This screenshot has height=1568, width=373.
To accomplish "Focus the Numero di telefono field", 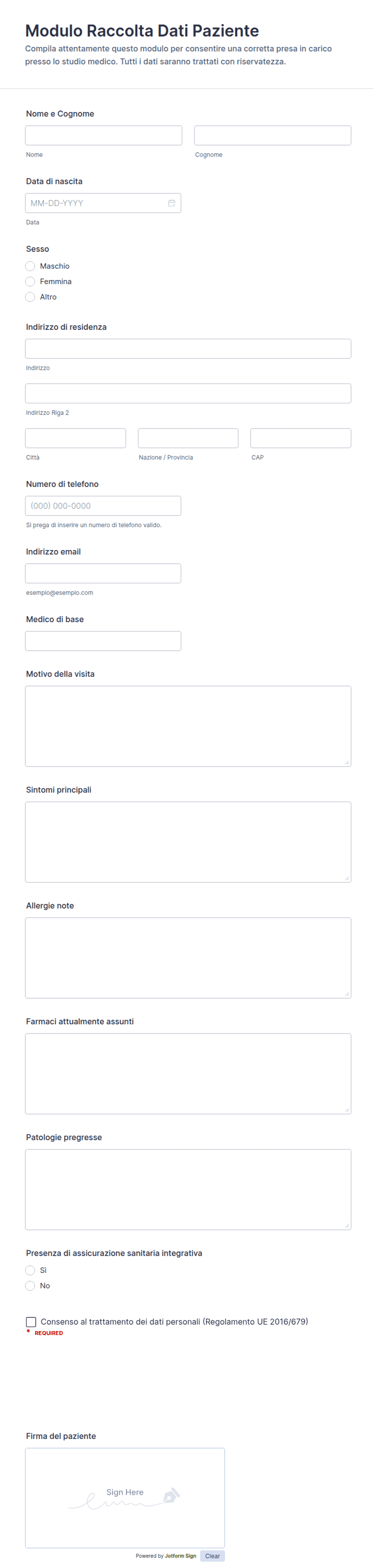I will 103,506.
